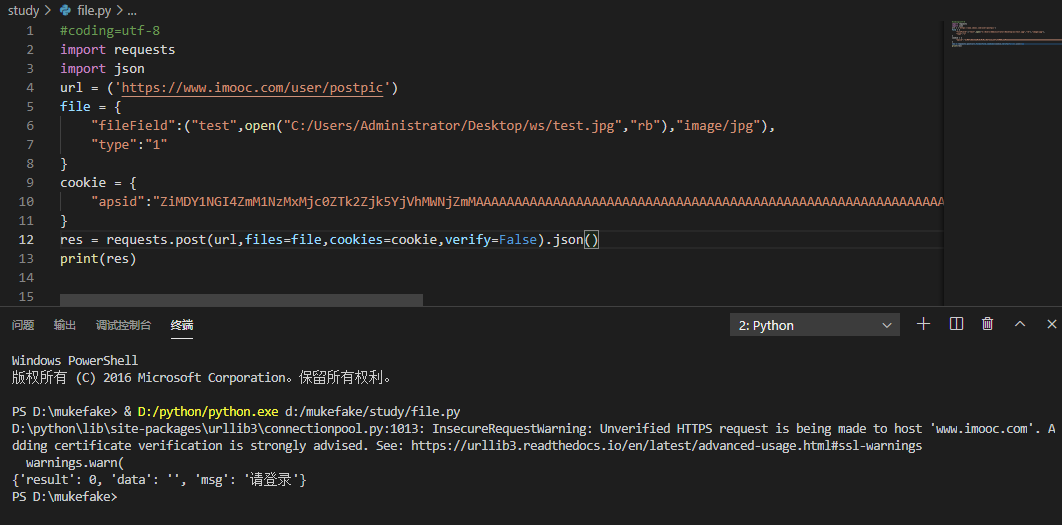Screen dimensions: 1062x525
Task: Click the editor horizontal scrollbar
Action: point(241,299)
